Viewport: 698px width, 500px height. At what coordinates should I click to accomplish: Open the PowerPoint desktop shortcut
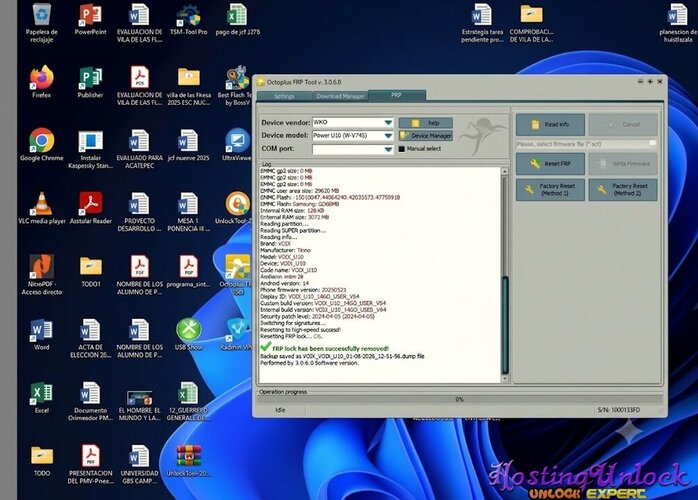click(x=90, y=19)
